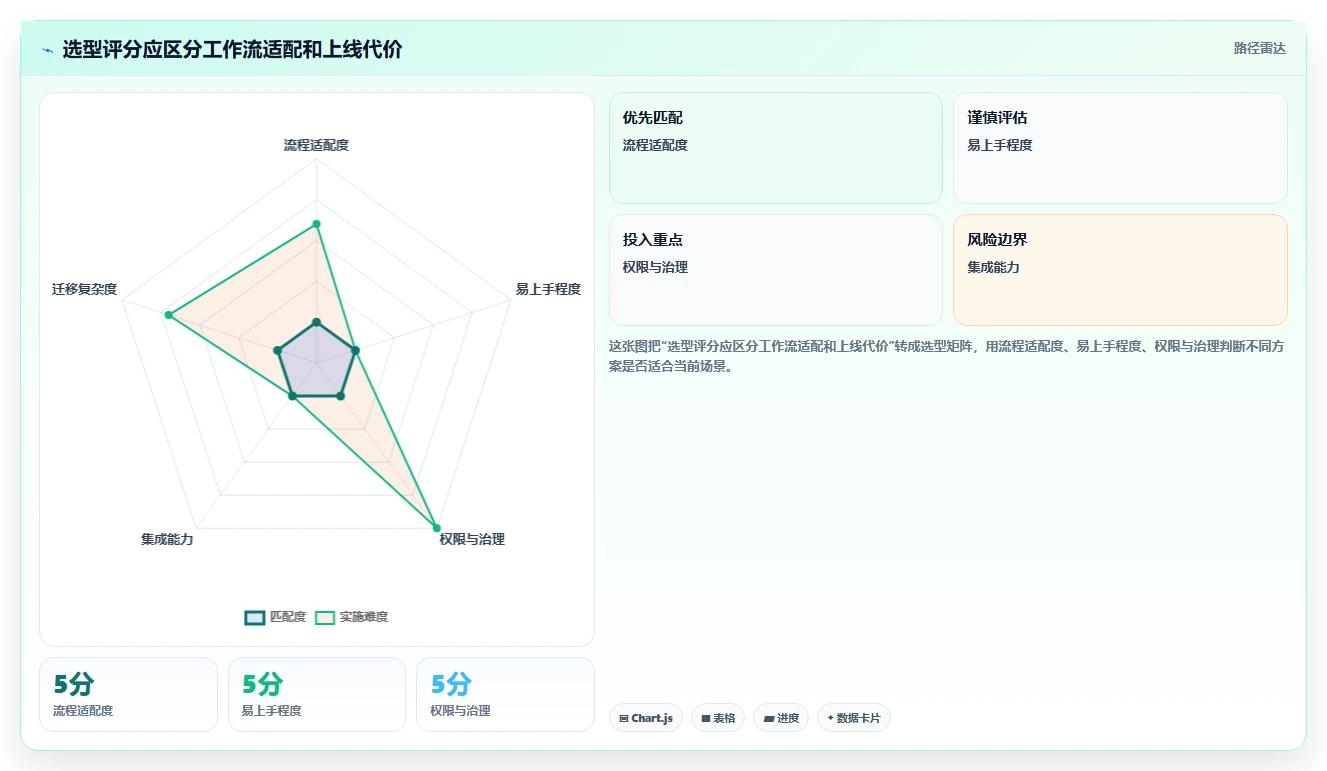Click the 流程适配度 5分 score card
1327x771 pixels.
[x=128, y=694]
